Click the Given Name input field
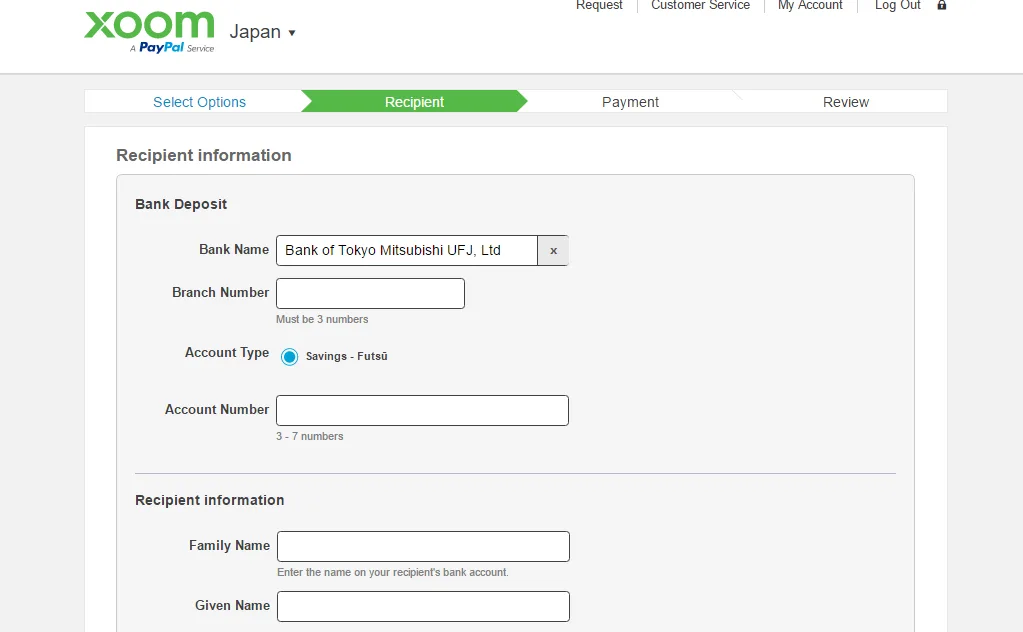Screen dimensions: 1023x632 coord(423,607)
